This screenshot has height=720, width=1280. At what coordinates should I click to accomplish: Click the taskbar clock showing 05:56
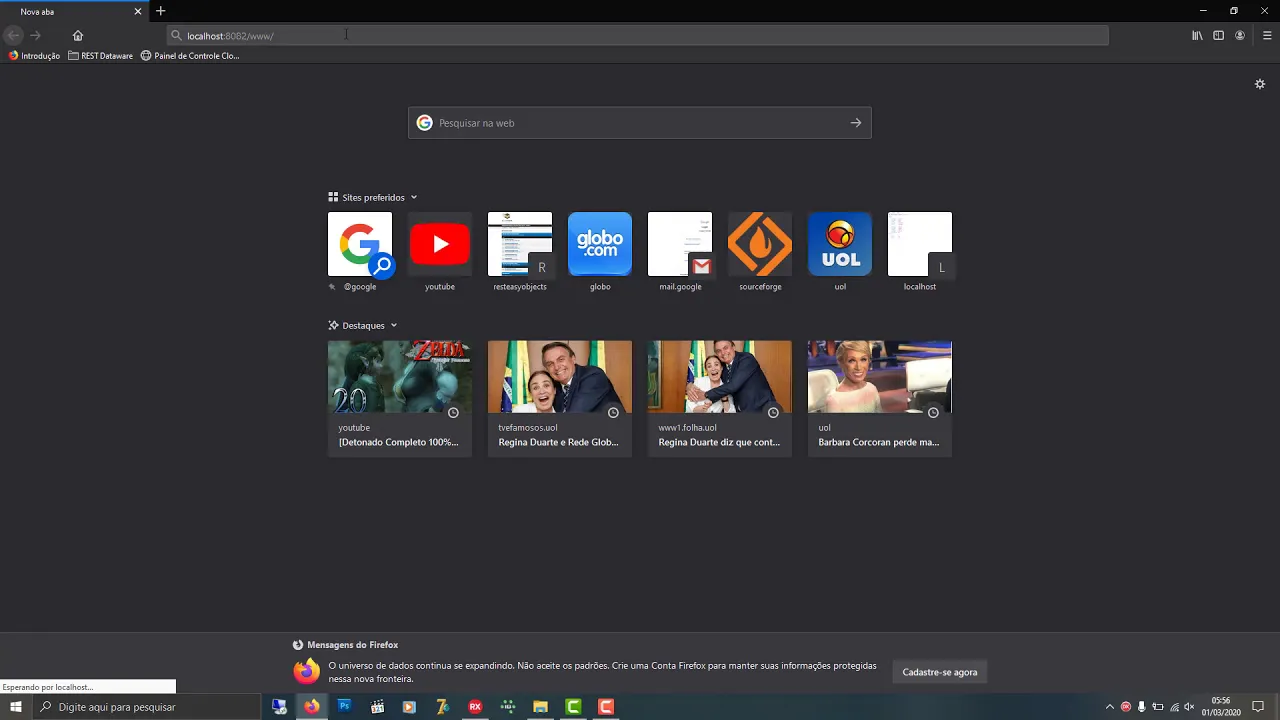click(x=1221, y=707)
